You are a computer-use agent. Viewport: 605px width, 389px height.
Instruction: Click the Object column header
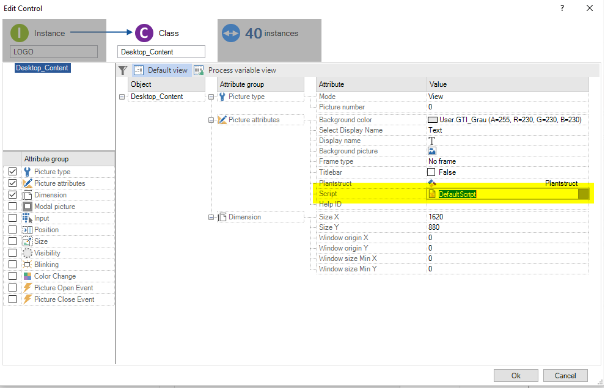pos(167,84)
